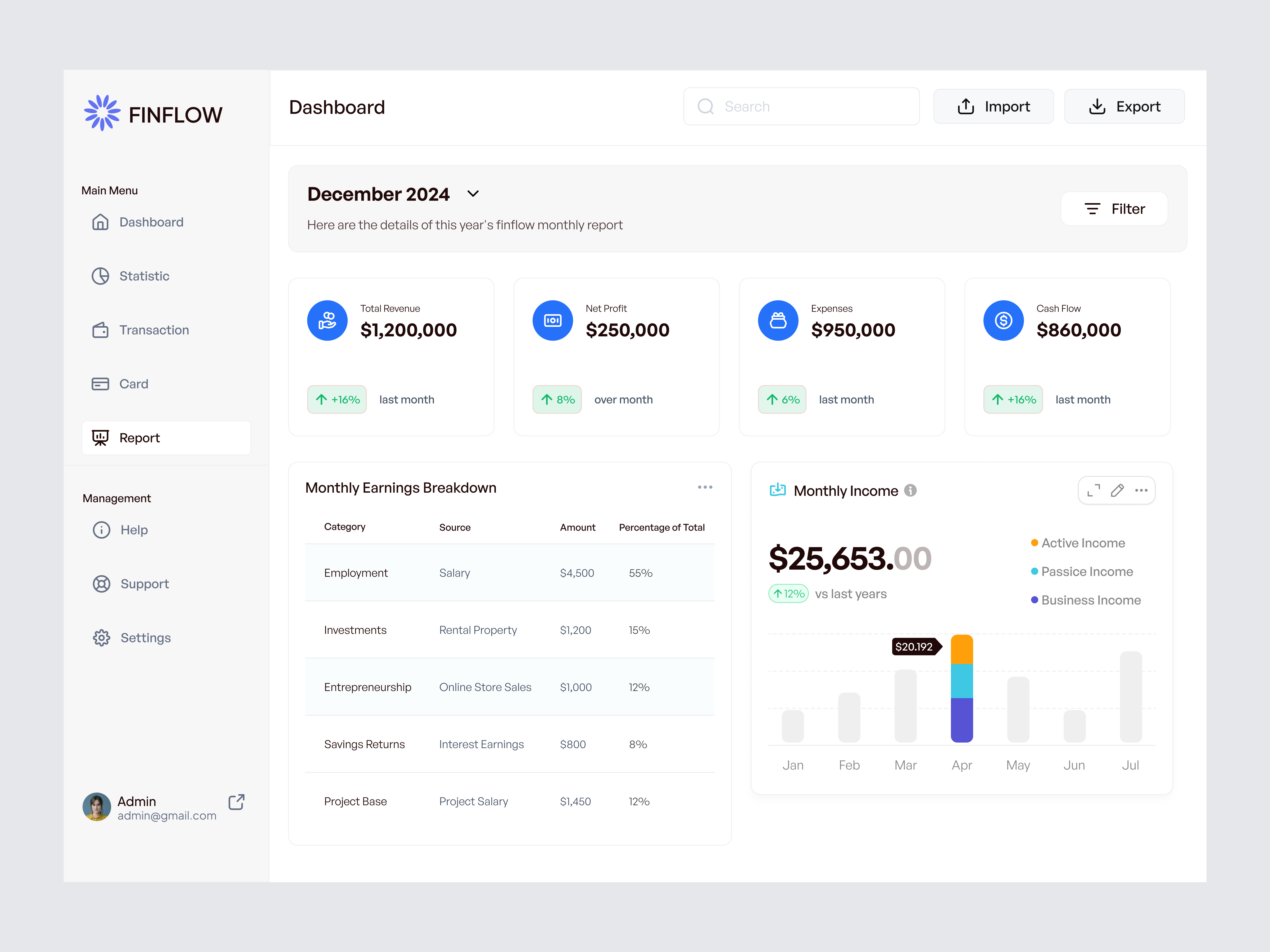
Task: Click the FINFLOW logo icon
Action: (x=101, y=113)
